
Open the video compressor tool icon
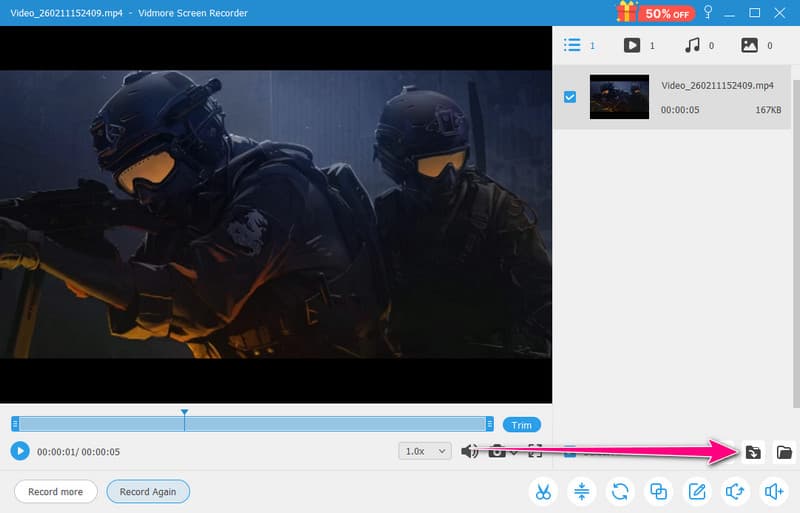click(x=581, y=491)
